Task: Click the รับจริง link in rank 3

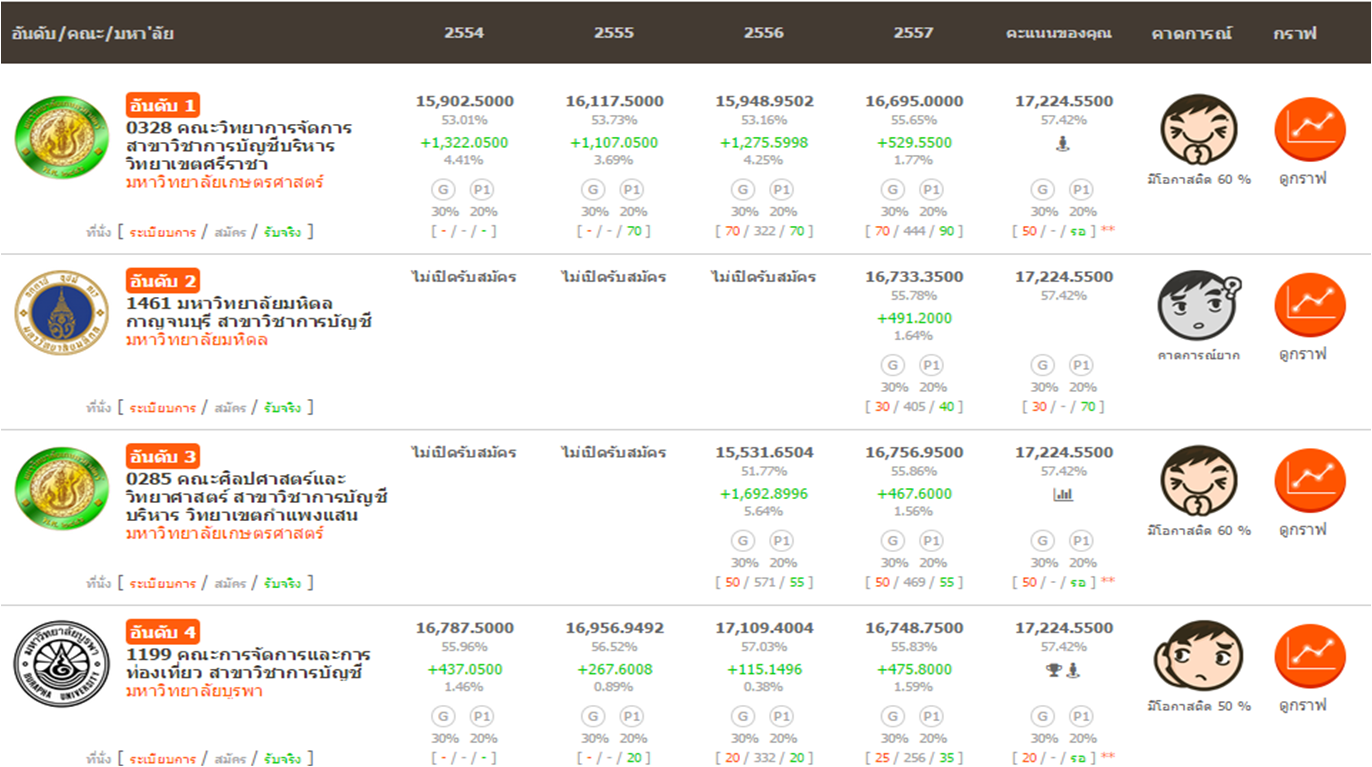Action: [282, 583]
